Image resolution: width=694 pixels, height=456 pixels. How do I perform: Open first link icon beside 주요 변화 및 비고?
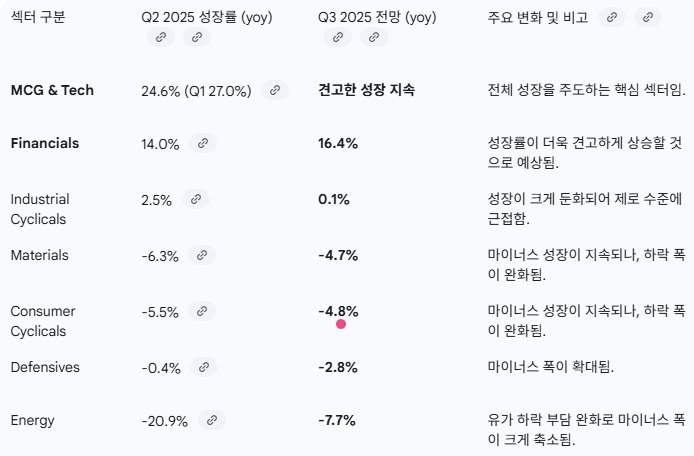tap(612, 17)
